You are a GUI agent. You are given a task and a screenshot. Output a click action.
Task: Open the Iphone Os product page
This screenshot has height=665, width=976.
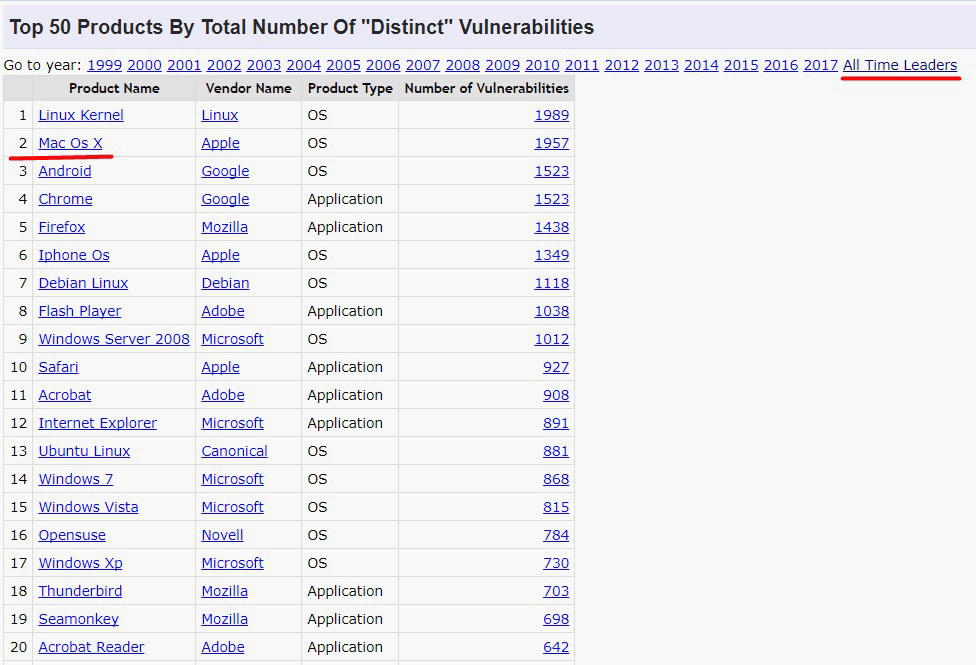[x=74, y=255]
